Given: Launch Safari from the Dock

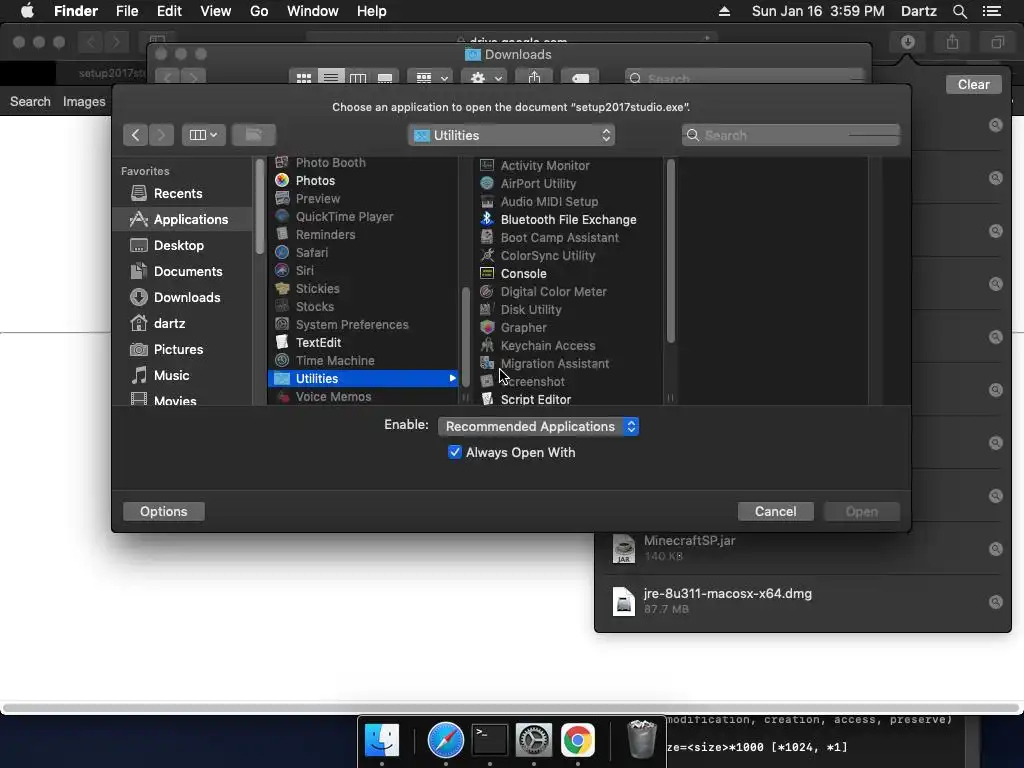Looking at the screenshot, I should (x=445, y=740).
